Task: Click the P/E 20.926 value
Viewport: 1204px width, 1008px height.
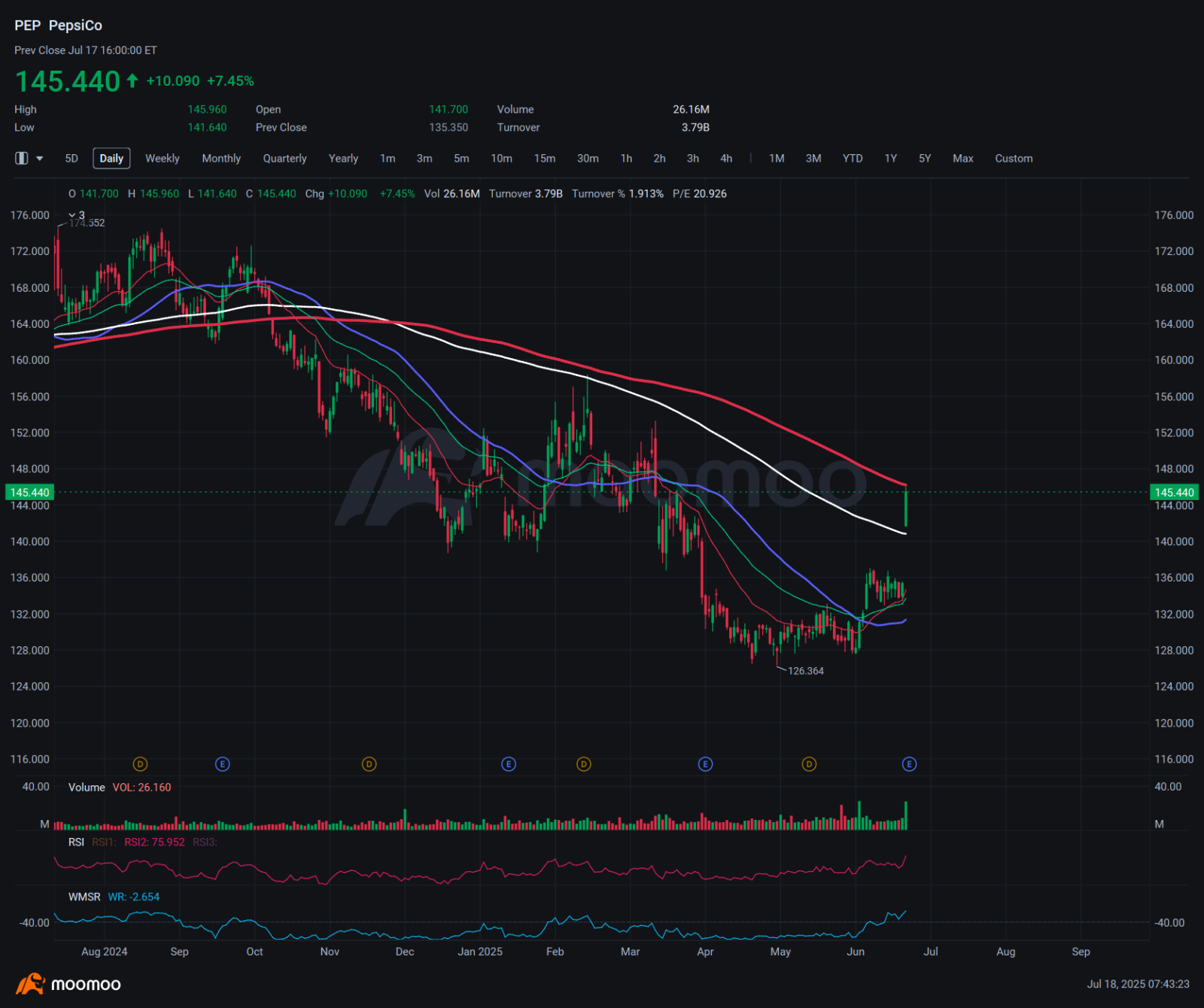Action: pos(700,194)
